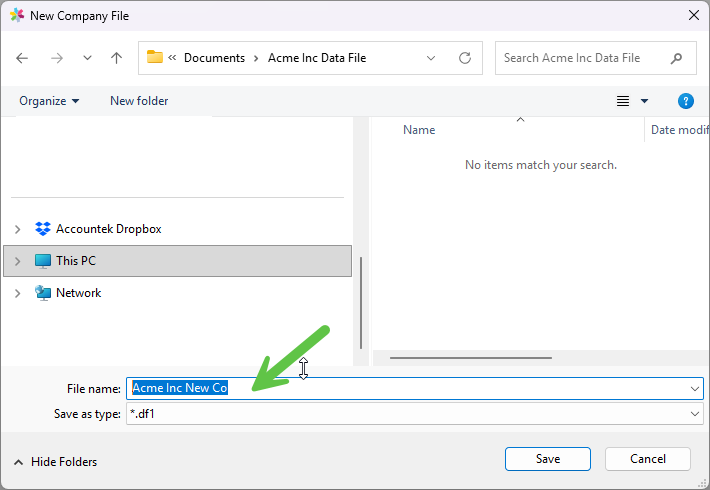
Task: Go up one folder level
Action: click(116, 58)
